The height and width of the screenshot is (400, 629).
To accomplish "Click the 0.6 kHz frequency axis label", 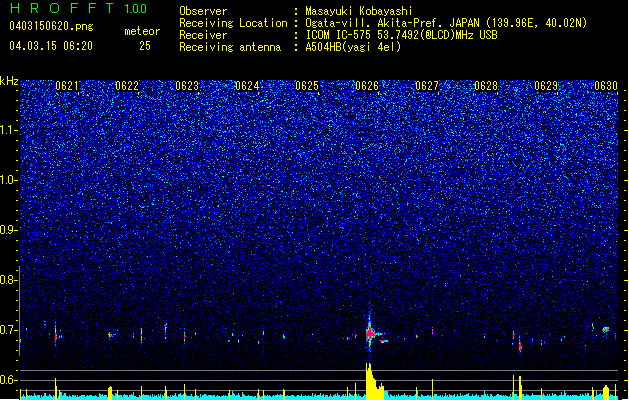I will [8, 380].
